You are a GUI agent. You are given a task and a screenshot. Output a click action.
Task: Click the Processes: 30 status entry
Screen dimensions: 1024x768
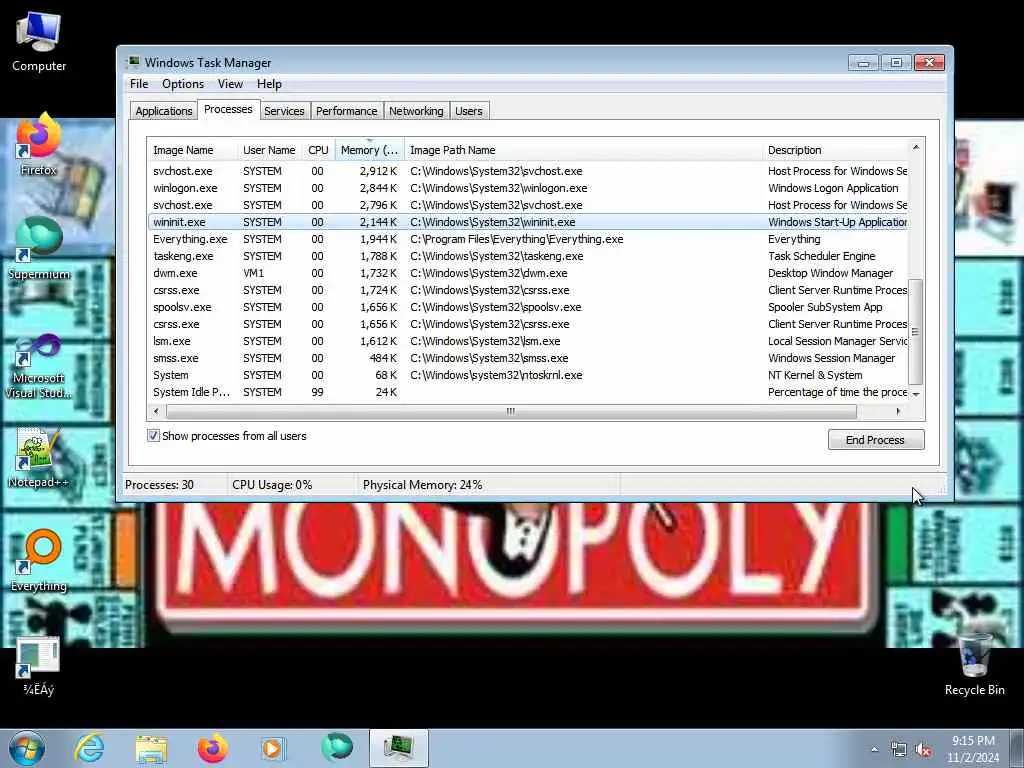pos(159,485)
